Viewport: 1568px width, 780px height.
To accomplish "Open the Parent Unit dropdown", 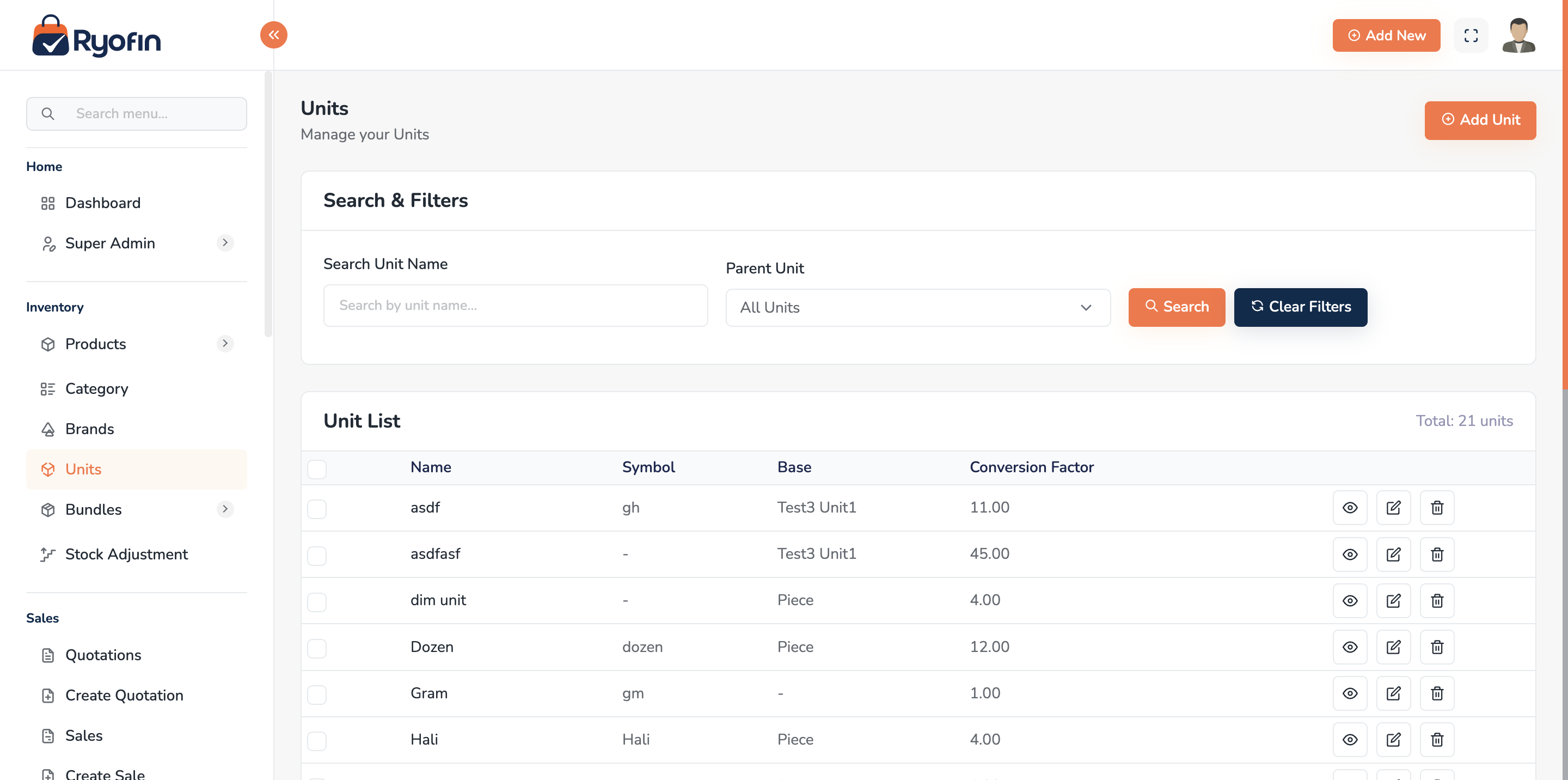I will (917, 308).
